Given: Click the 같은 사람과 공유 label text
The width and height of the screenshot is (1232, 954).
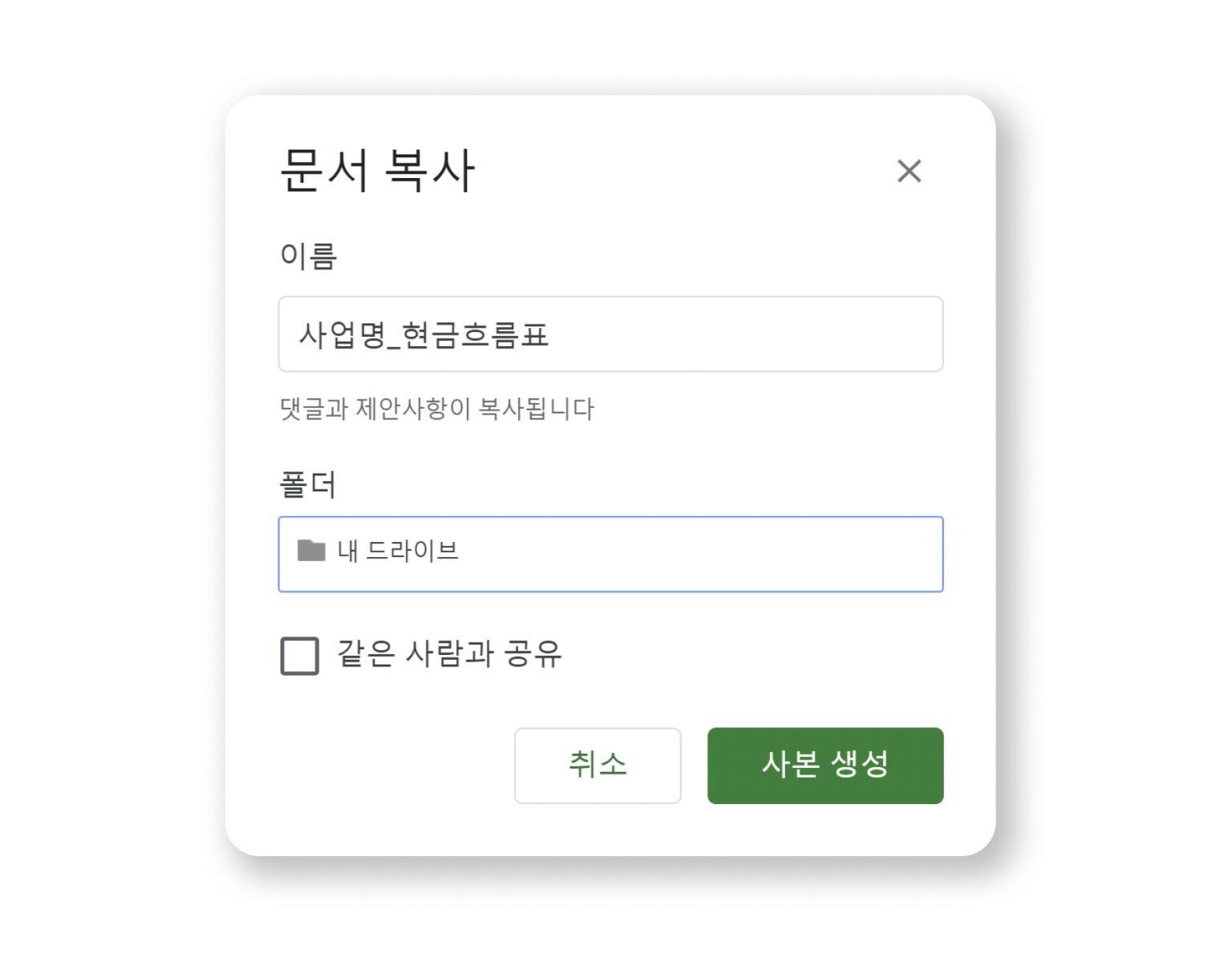Looking at the screenshot, I should [448, 654].
